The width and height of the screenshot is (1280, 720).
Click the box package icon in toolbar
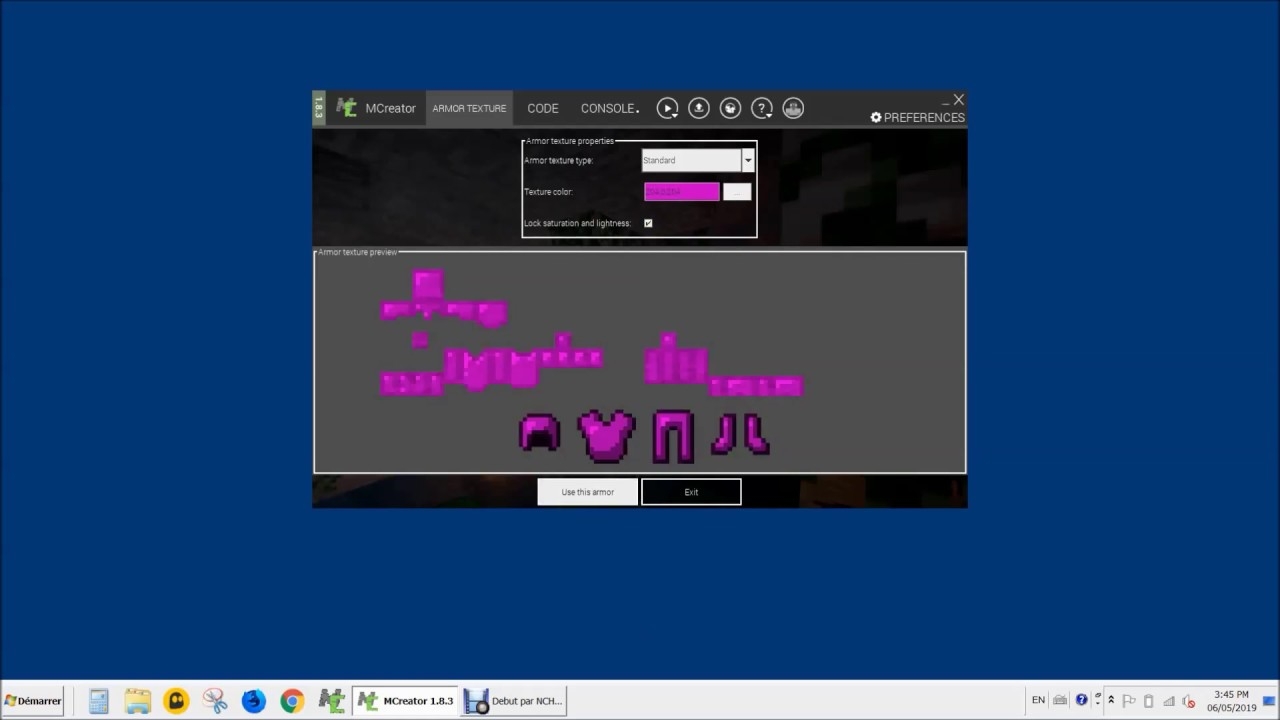(730, 108)
